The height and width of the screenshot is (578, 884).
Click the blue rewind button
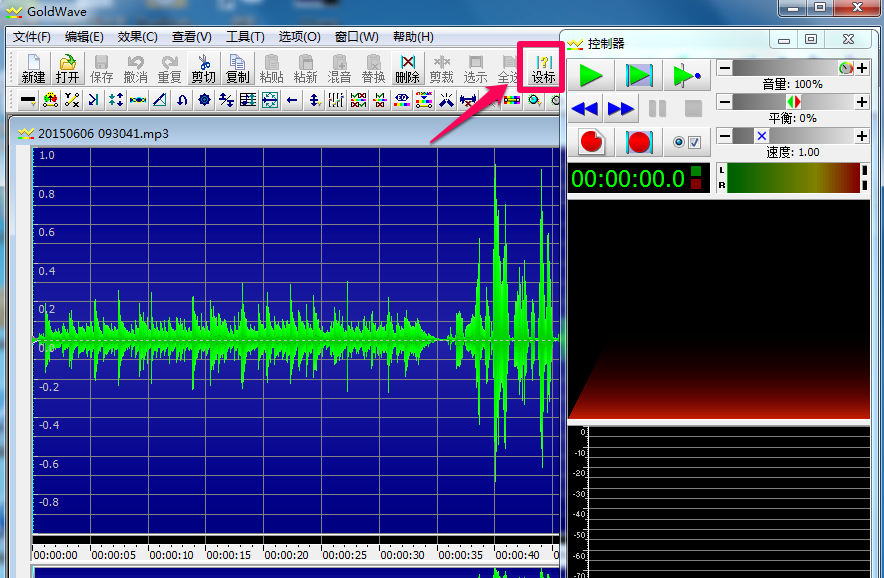coord(585,108)
